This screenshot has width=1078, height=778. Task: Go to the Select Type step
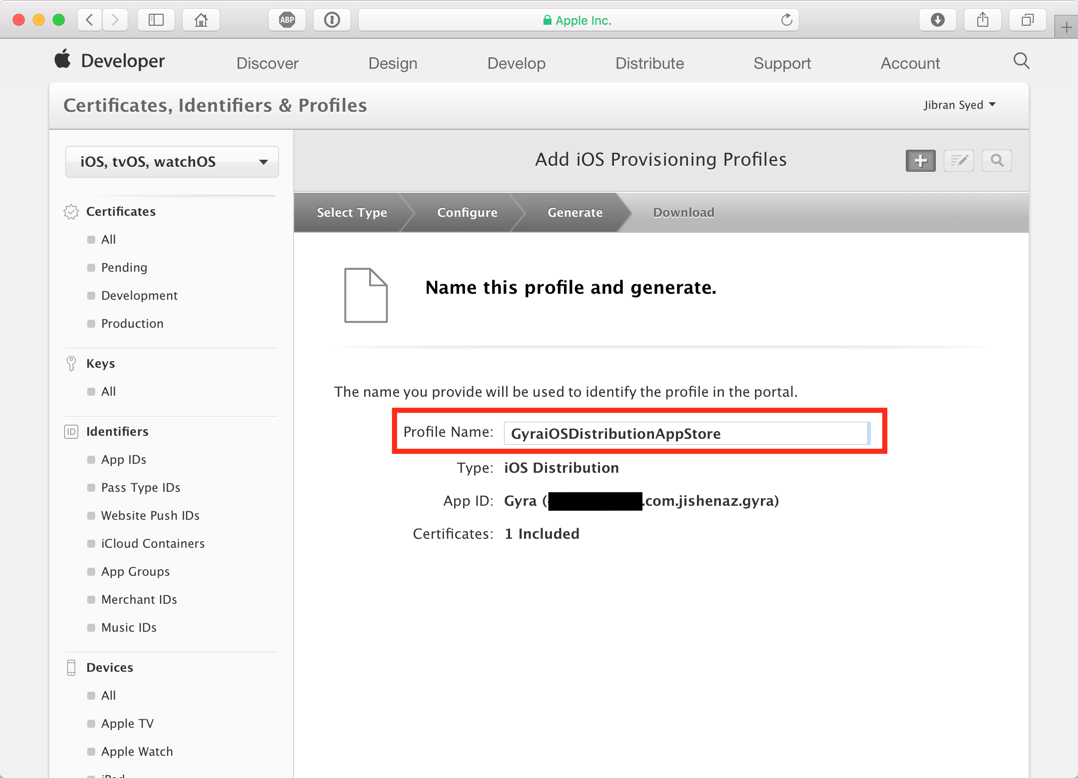tap(352, 212)
